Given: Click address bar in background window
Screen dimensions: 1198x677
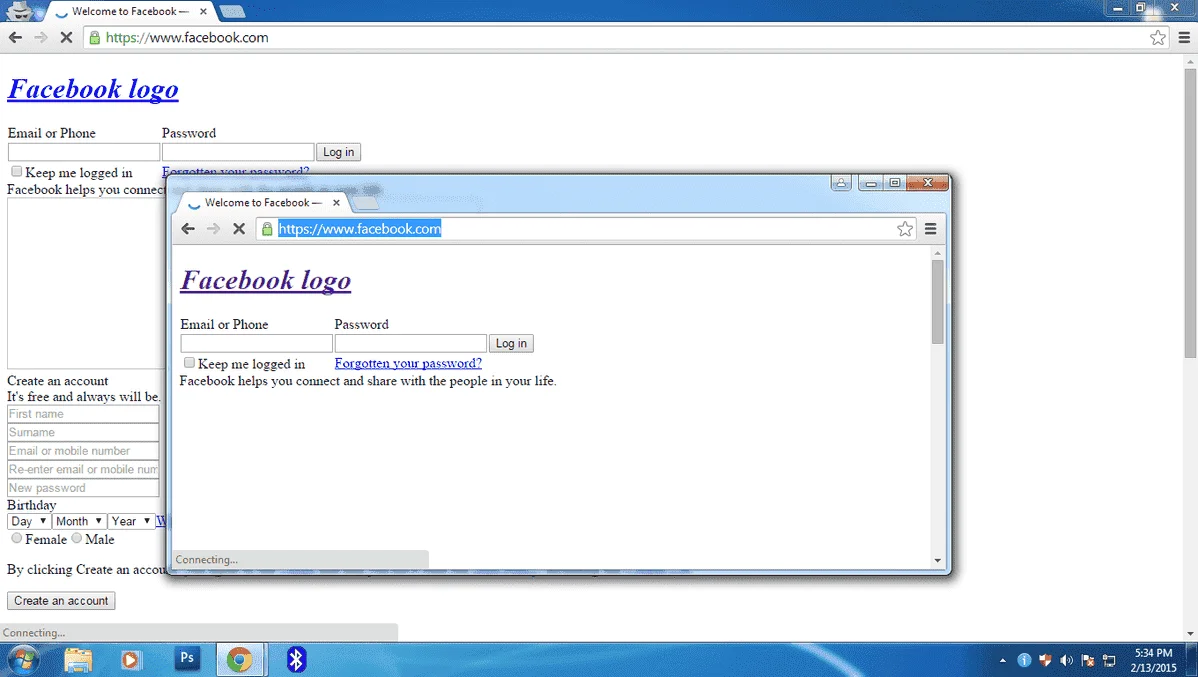Looking at the screenshot, I should pyautogui.click(x=627, y=37).
